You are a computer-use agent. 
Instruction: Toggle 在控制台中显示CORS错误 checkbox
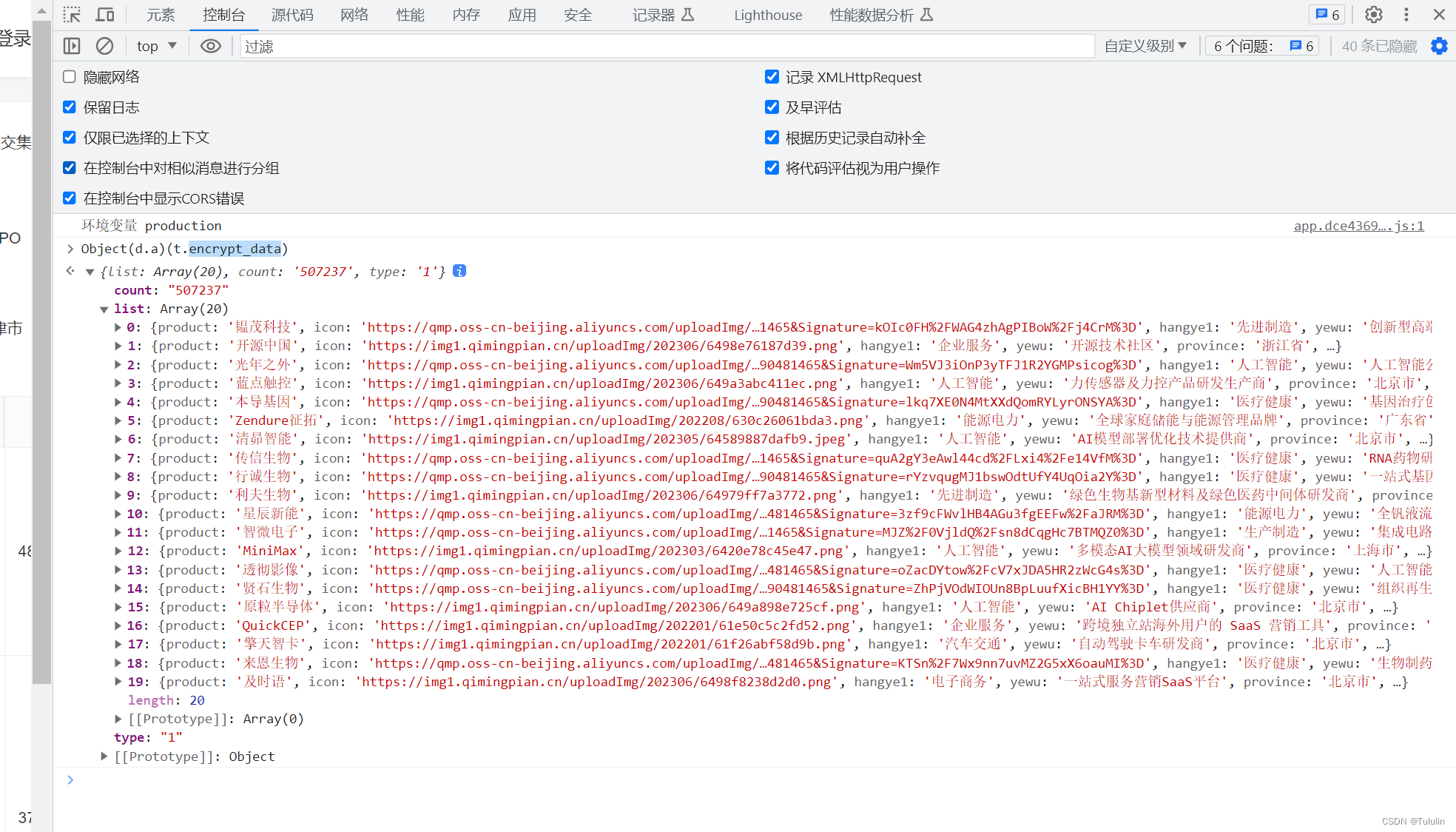pos(70,198)
